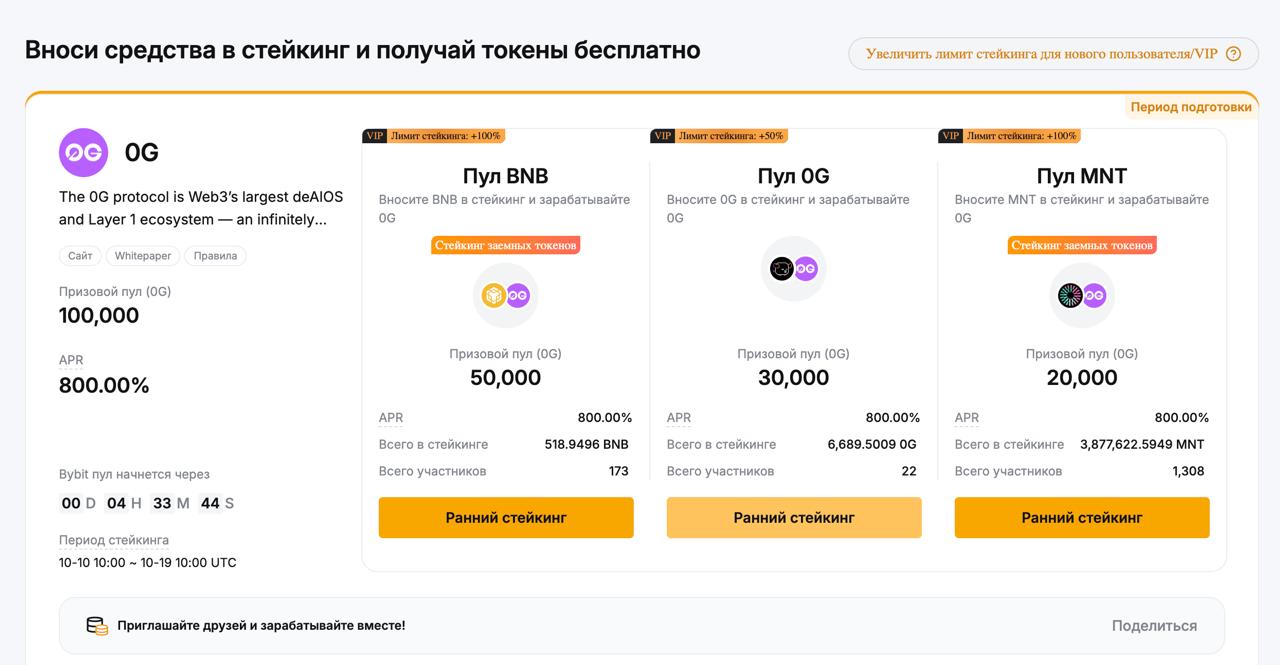
Task: Click the coins icon beside invite friends
Action: pyautogui.click(x=96, y=626)
